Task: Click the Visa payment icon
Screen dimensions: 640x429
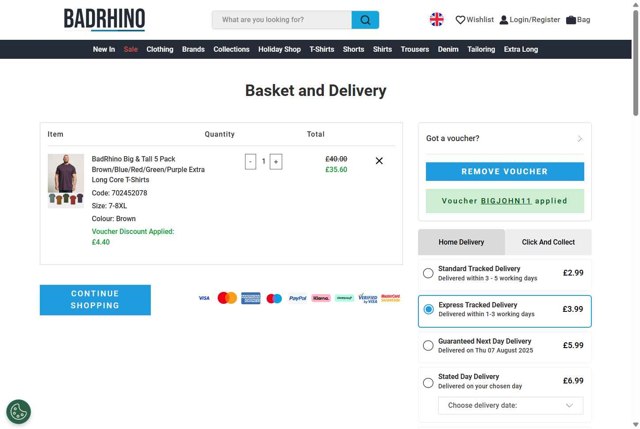Action: tap(204, 298)
